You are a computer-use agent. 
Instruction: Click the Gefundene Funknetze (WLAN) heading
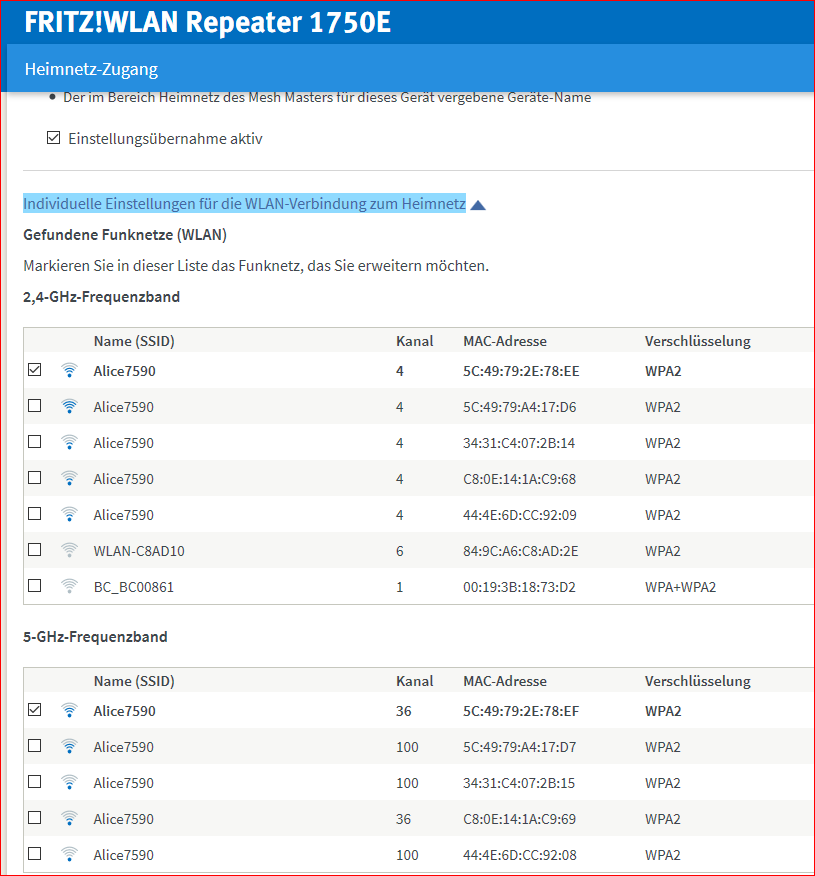click(125, 235)
